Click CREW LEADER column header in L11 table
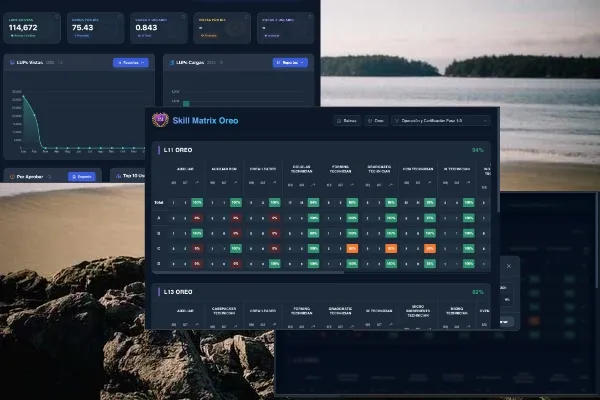 [262, 169]
